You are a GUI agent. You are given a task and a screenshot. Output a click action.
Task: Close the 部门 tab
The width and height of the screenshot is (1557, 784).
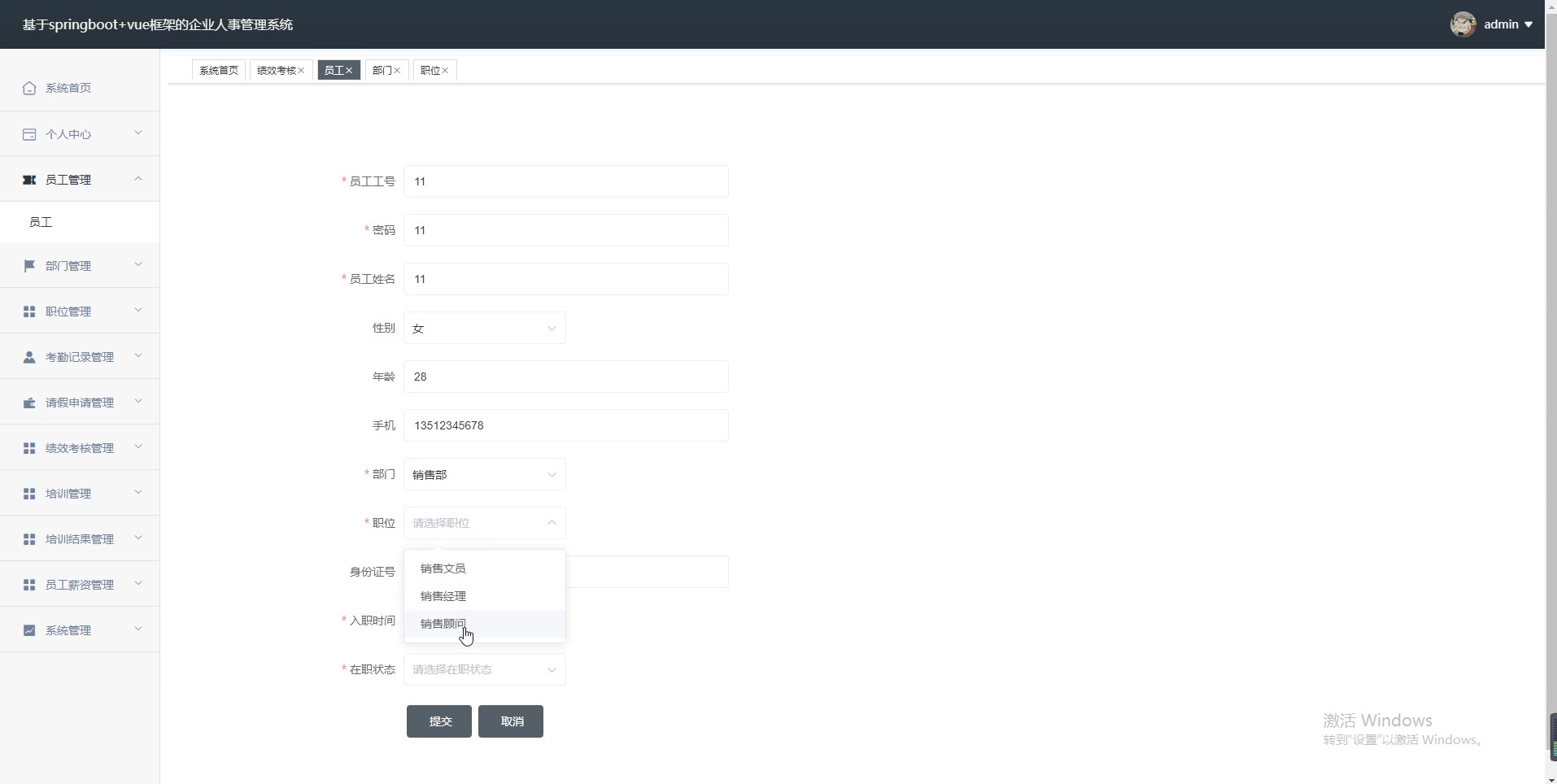point(397,71)
